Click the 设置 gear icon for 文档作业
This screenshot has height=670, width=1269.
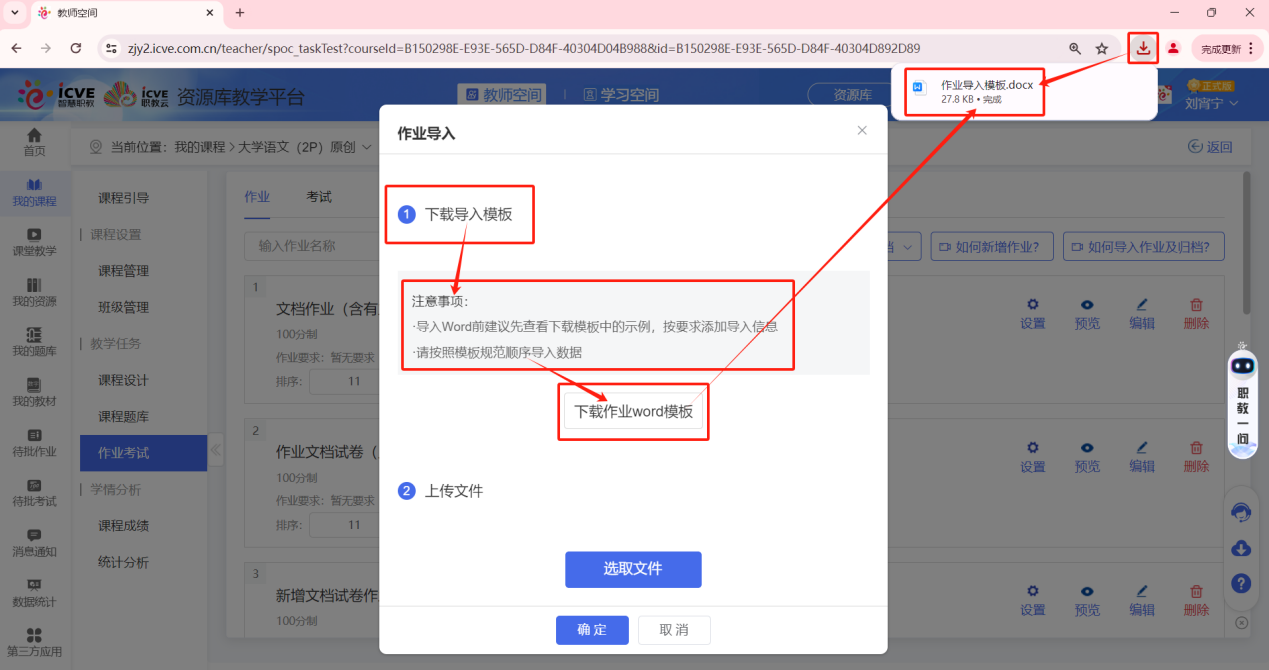coord(1032,311)
